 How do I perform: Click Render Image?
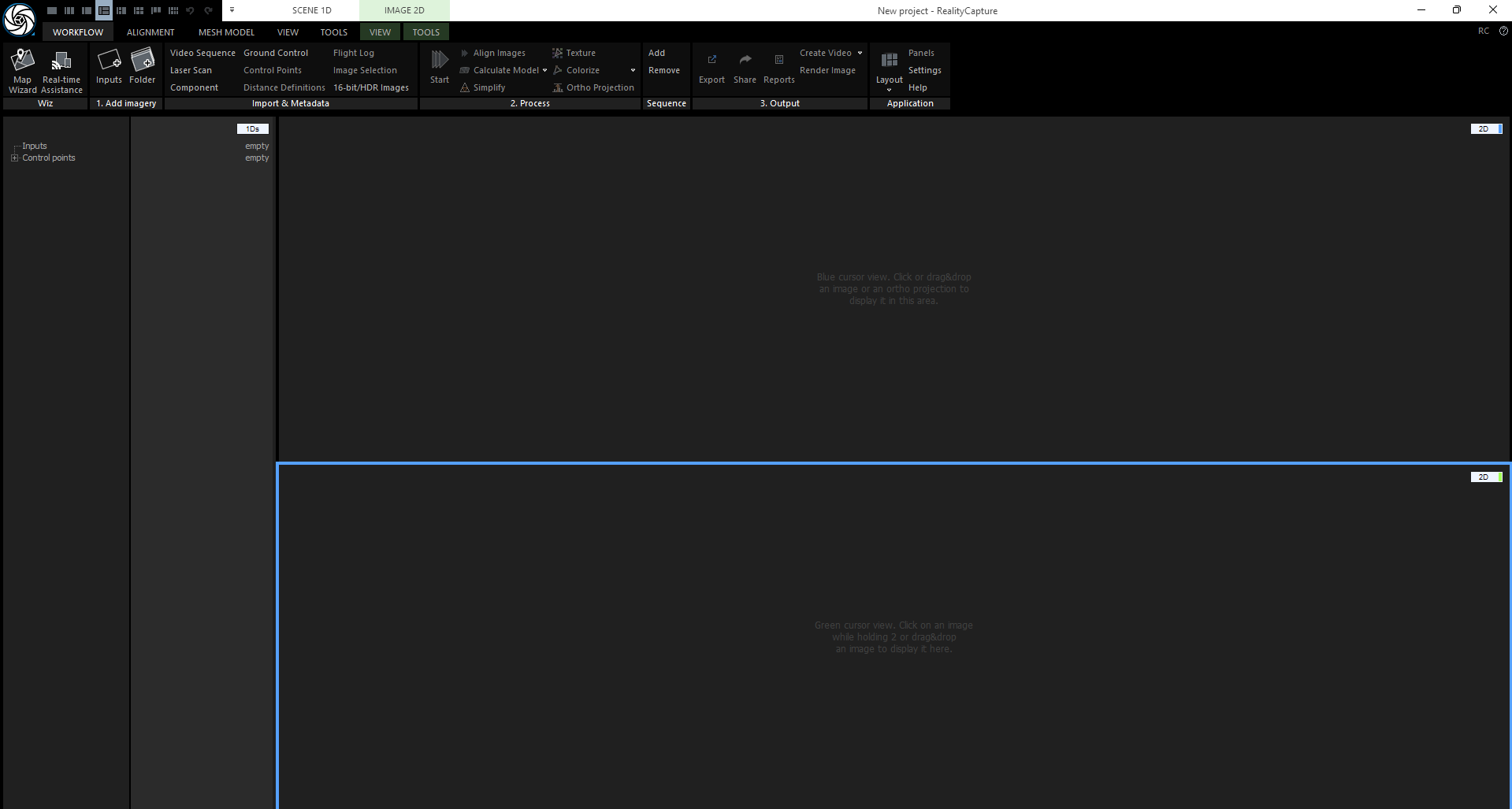pos(827,70)
